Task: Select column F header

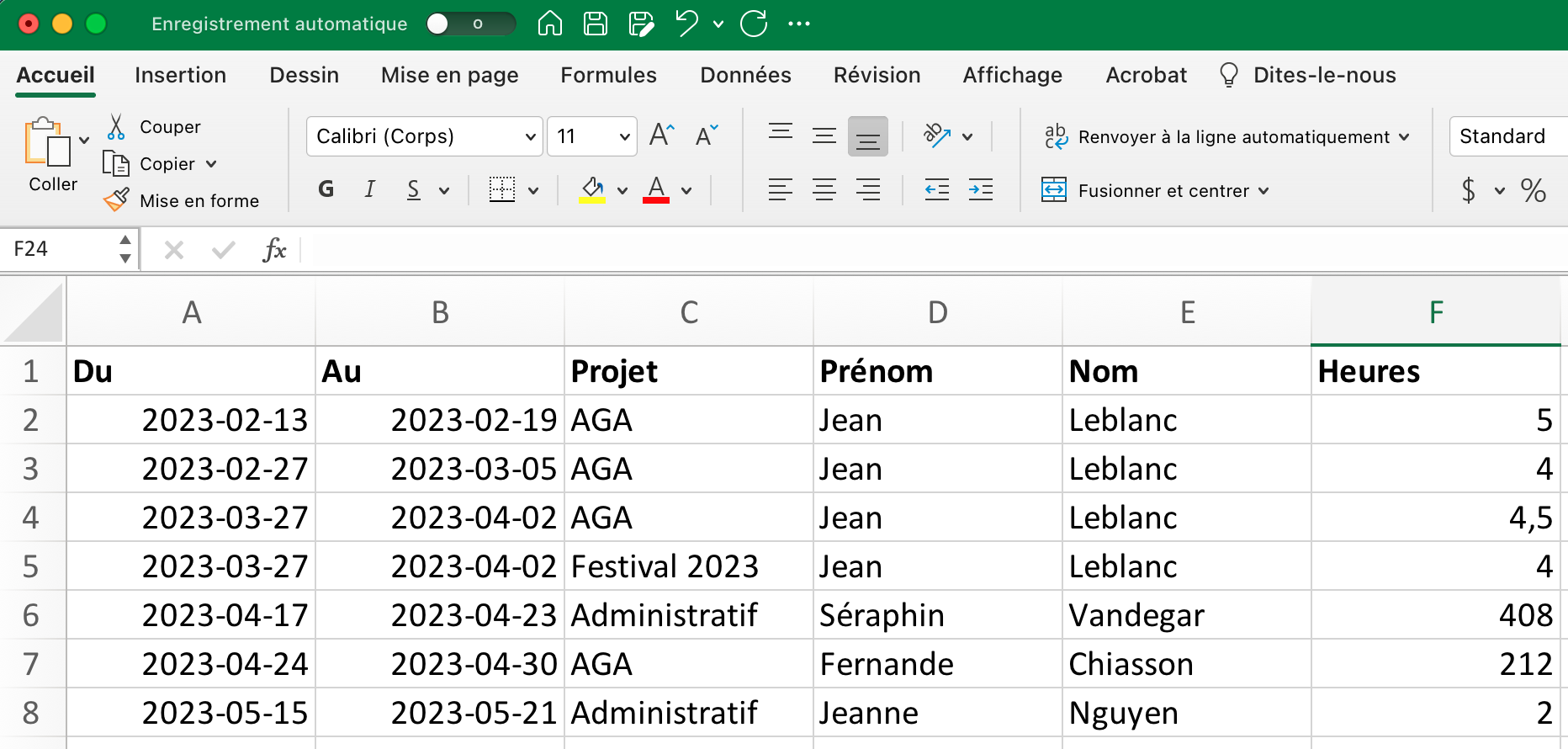Action: click(1436, 312)
